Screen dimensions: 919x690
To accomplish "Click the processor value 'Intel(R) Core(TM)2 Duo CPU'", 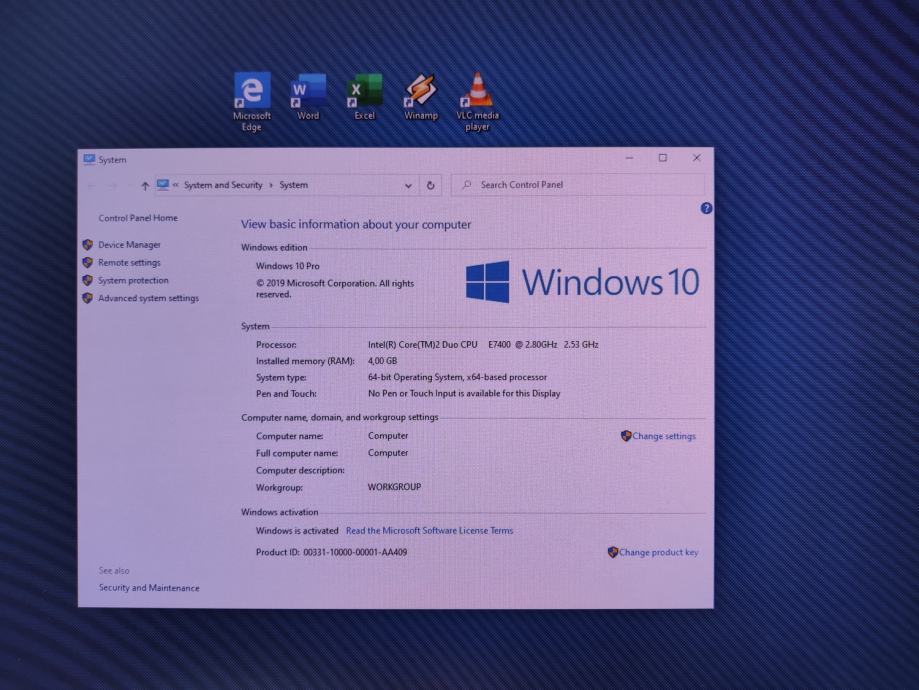I will coord(423,345).
